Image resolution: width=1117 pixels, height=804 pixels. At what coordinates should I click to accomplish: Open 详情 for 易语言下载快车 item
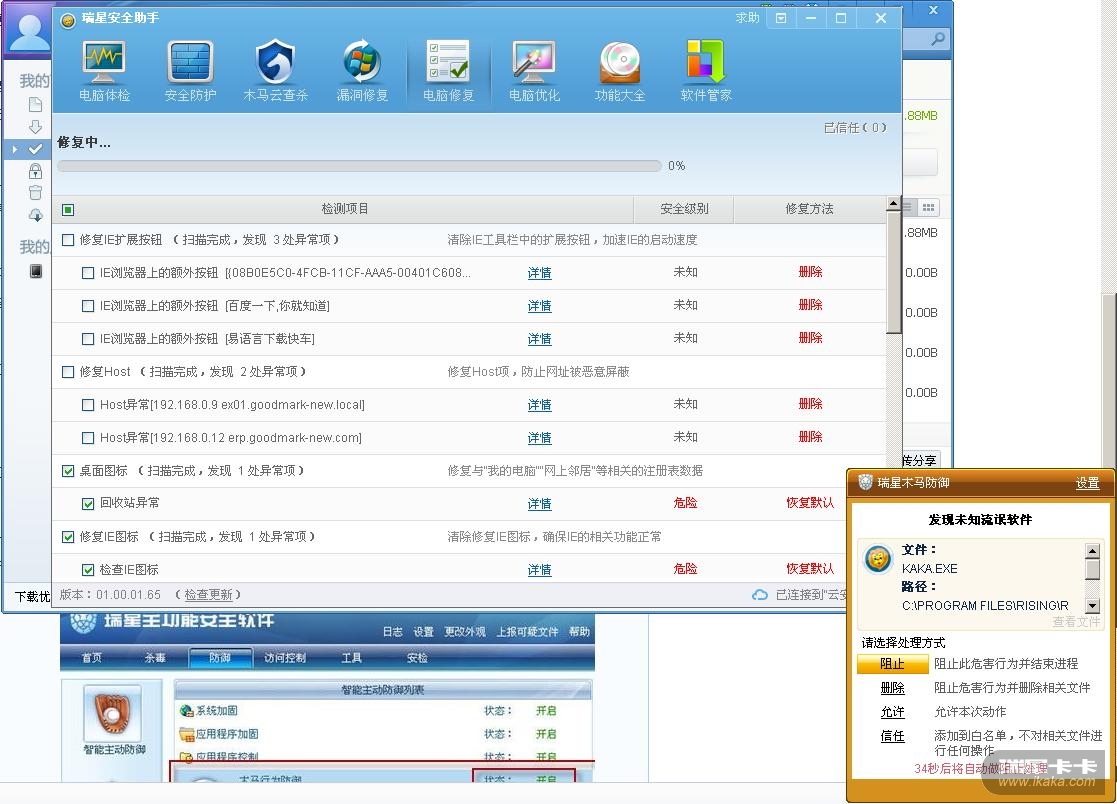(x=539, y=339)
